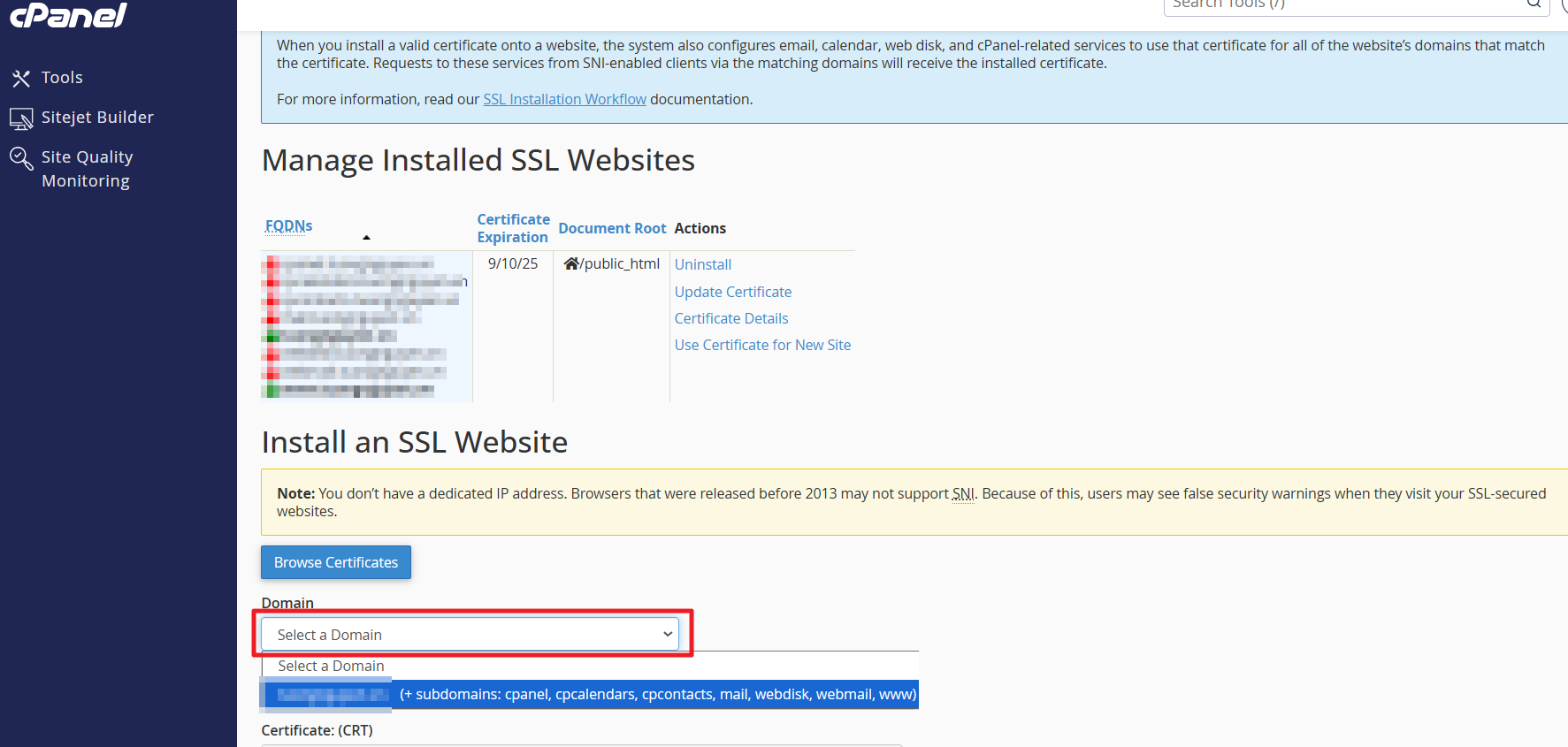Open Tools wrench icon in sidebar
This screenshot has width=1568, height=747.
(21, 79)
